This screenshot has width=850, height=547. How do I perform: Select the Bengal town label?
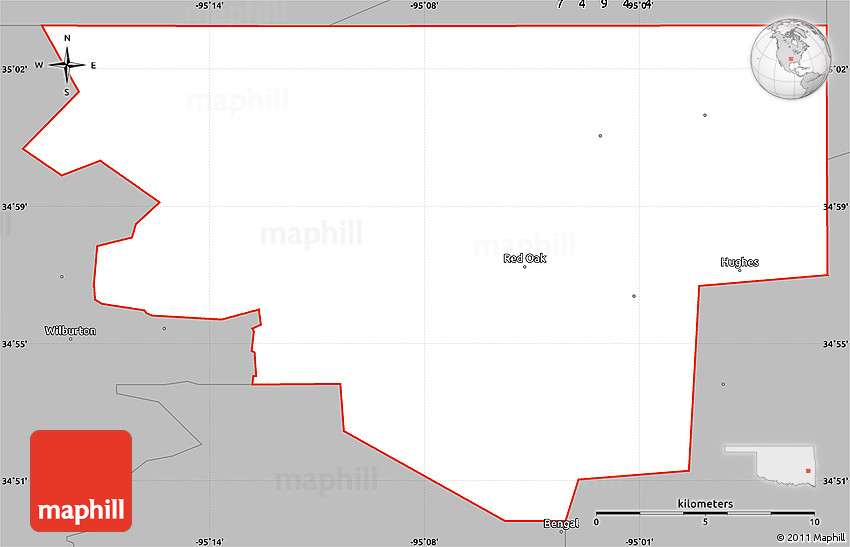[x=561, y=523]
